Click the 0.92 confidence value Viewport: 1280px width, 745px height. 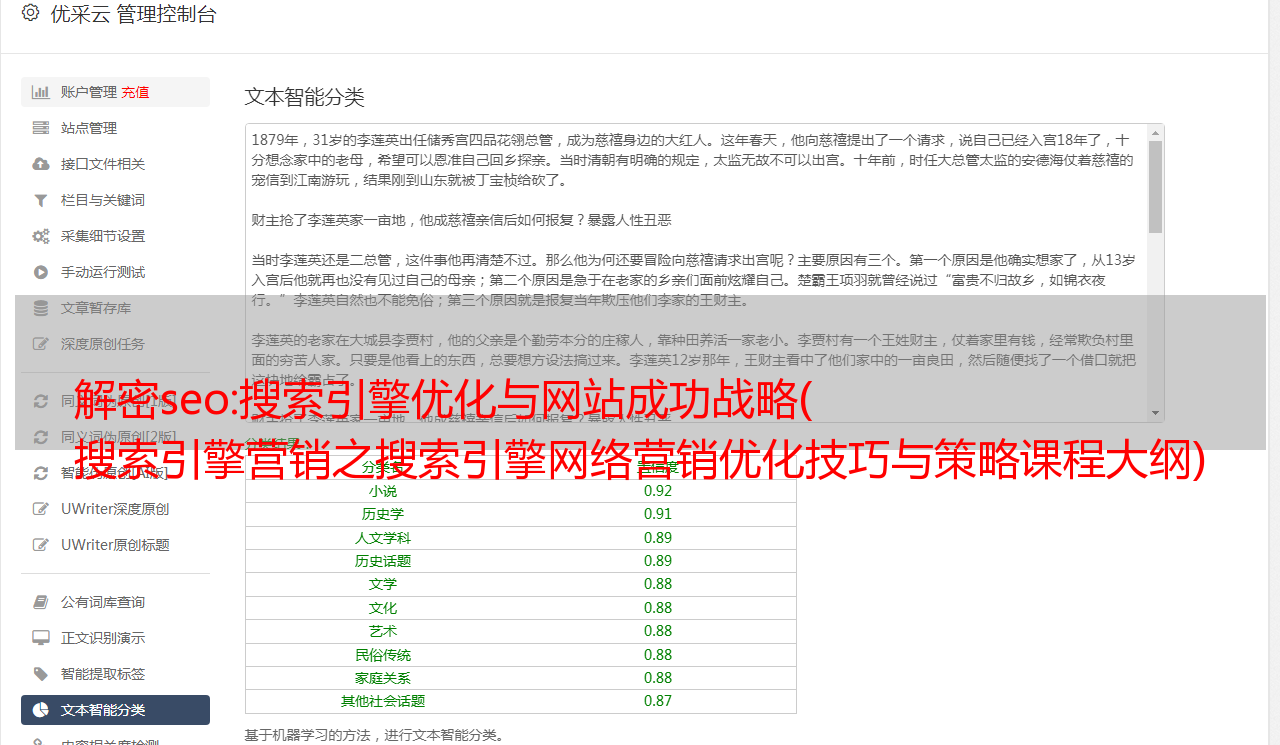point(658,491)
